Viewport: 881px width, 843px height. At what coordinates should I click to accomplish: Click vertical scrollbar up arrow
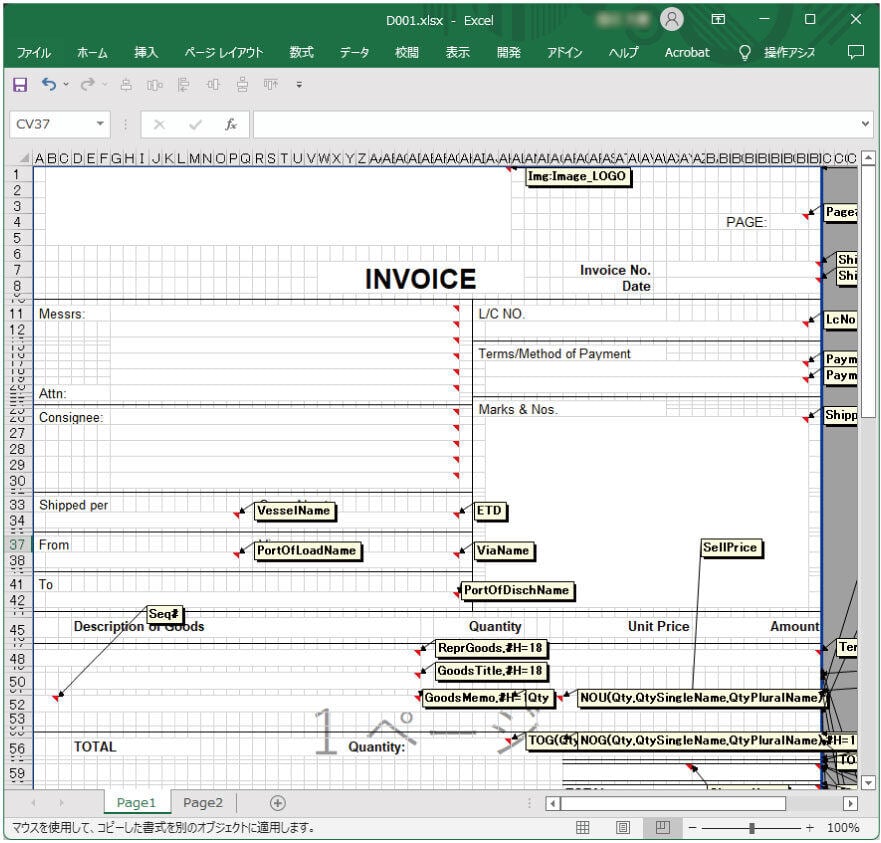click(x=868, y=158)
